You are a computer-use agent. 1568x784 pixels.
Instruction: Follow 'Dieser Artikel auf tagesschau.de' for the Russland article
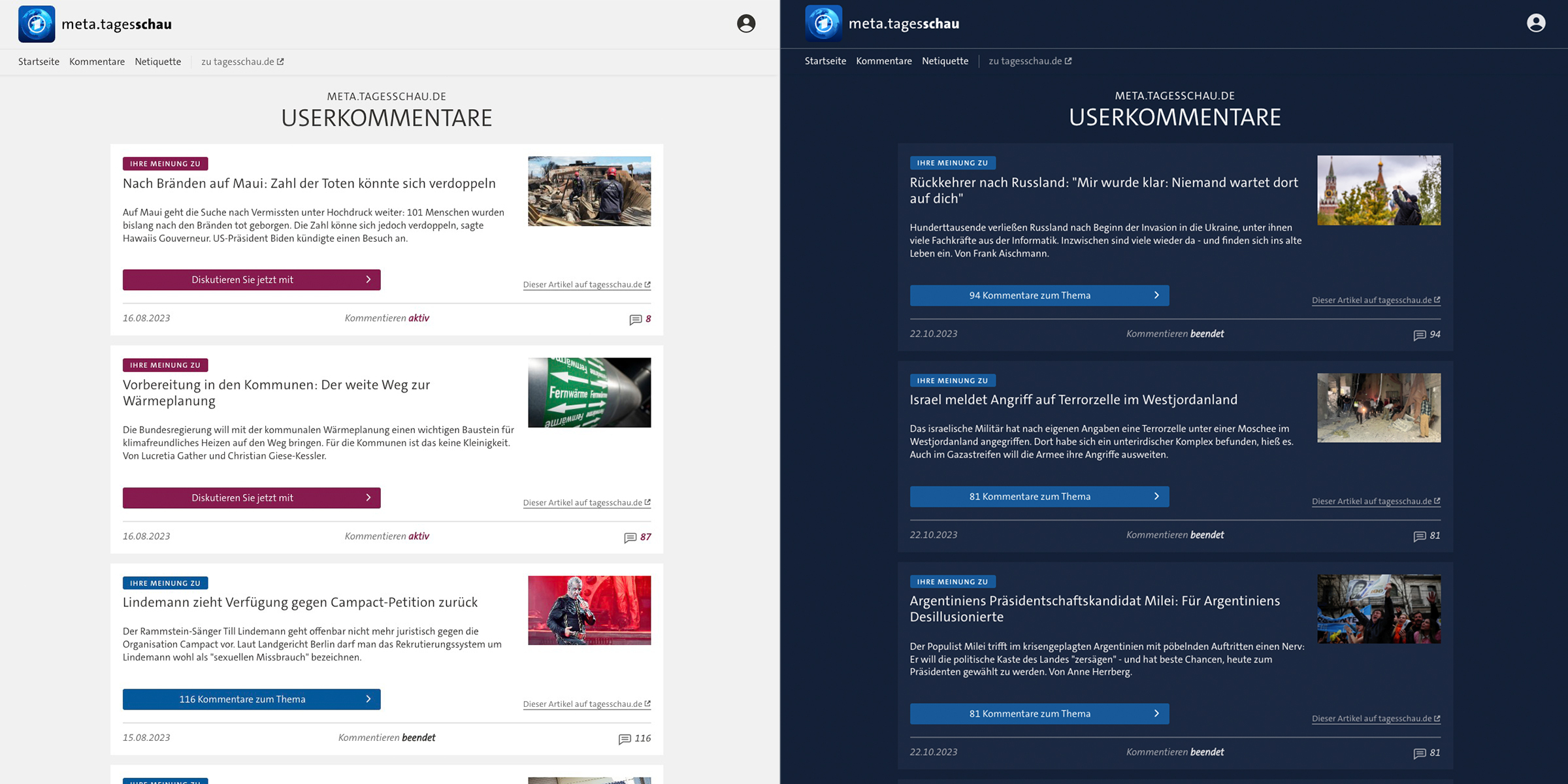tap(1376, 301)
